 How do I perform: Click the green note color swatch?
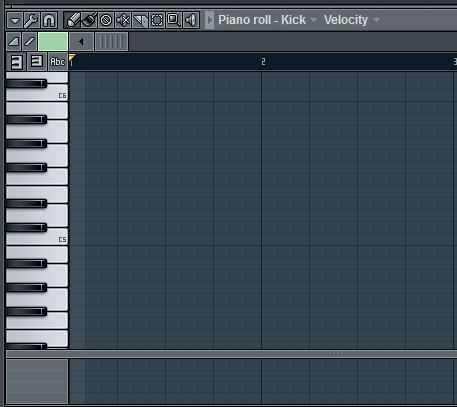53,42
